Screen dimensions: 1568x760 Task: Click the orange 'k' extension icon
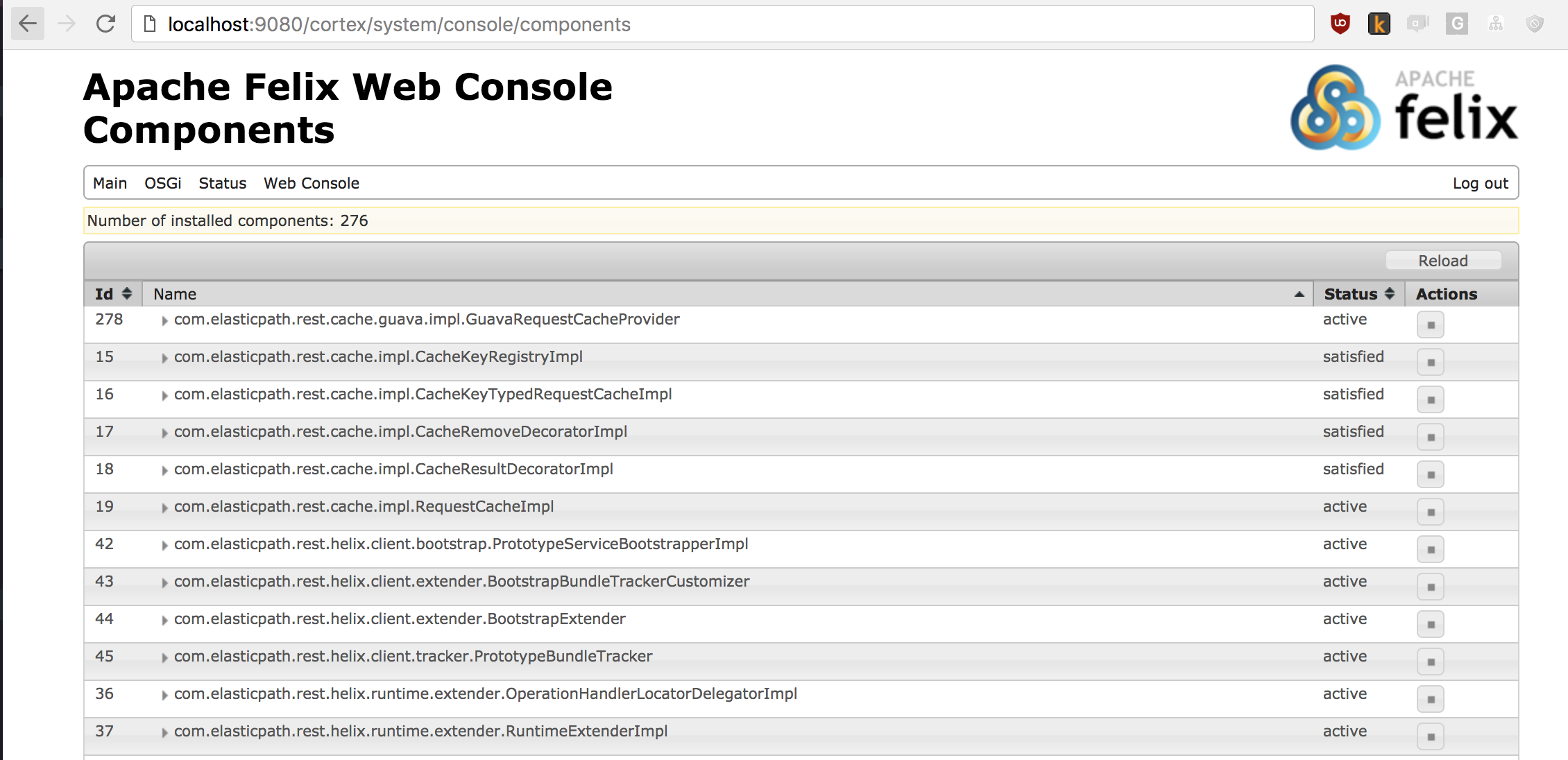pos(1379,24)
